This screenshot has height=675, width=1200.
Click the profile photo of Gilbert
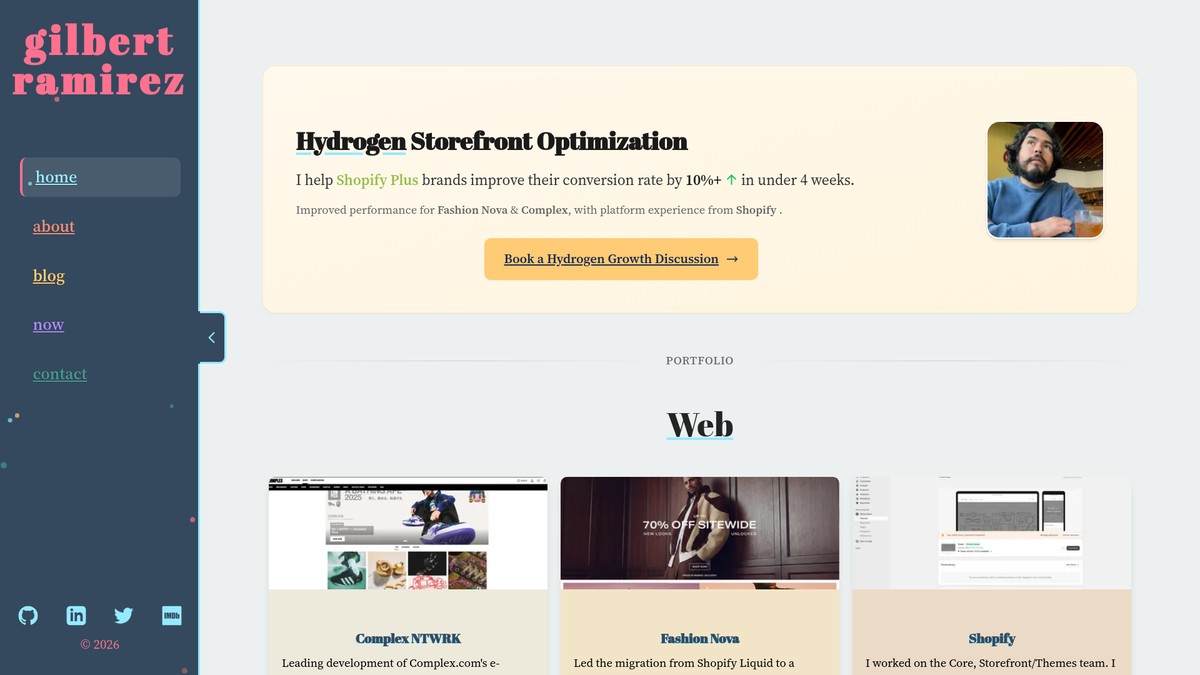(1045, 180)
